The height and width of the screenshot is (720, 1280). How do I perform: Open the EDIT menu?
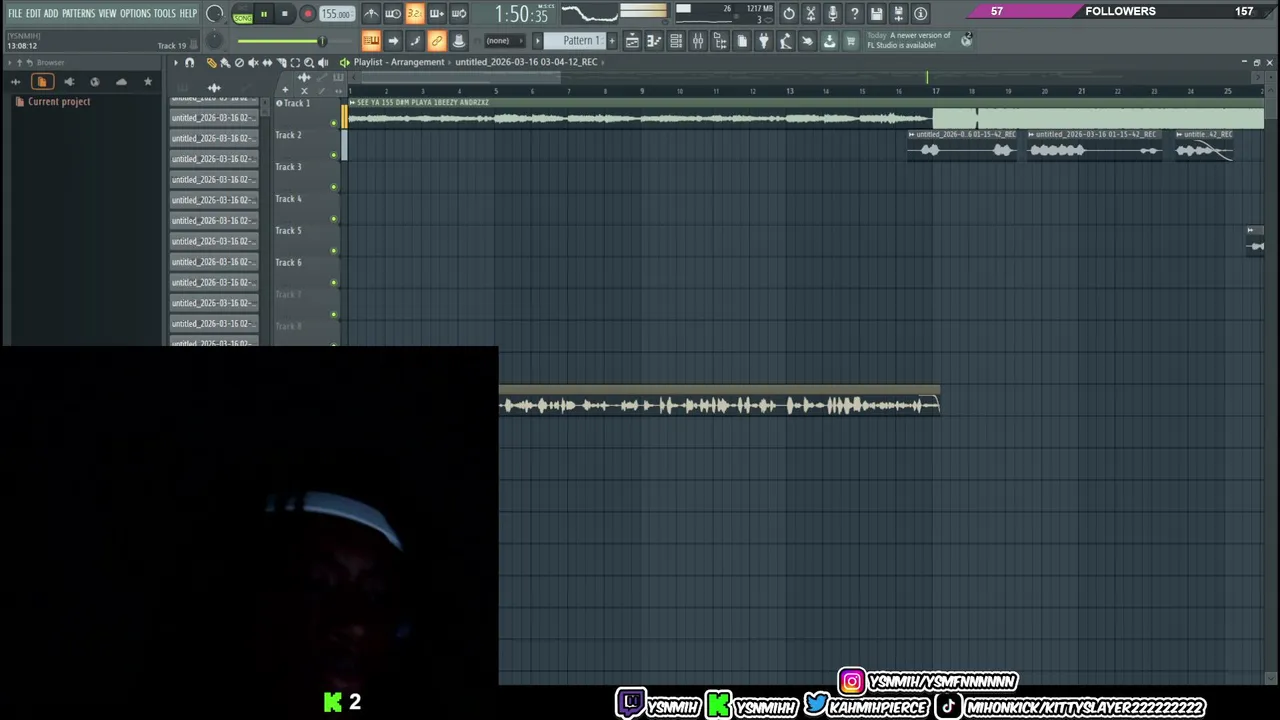(x=33, y=13)
